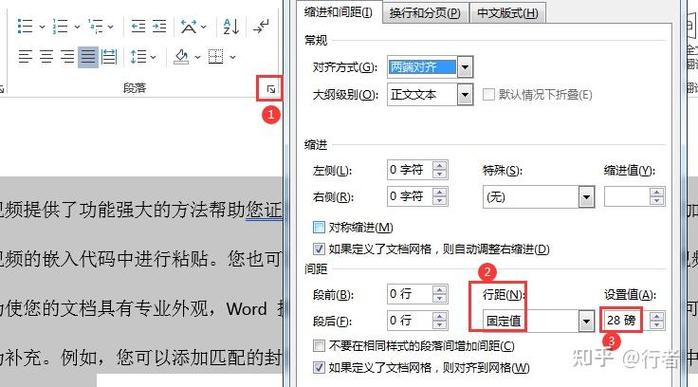698x387 pixels.
Task: Click the word "Word" in document text
Action: coord(246,309)
